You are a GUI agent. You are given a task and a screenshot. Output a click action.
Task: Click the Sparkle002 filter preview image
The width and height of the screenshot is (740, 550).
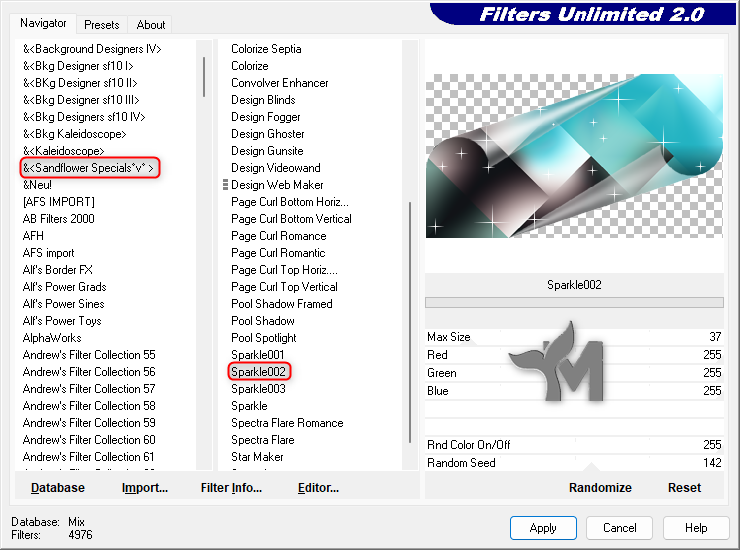point(574,155)
